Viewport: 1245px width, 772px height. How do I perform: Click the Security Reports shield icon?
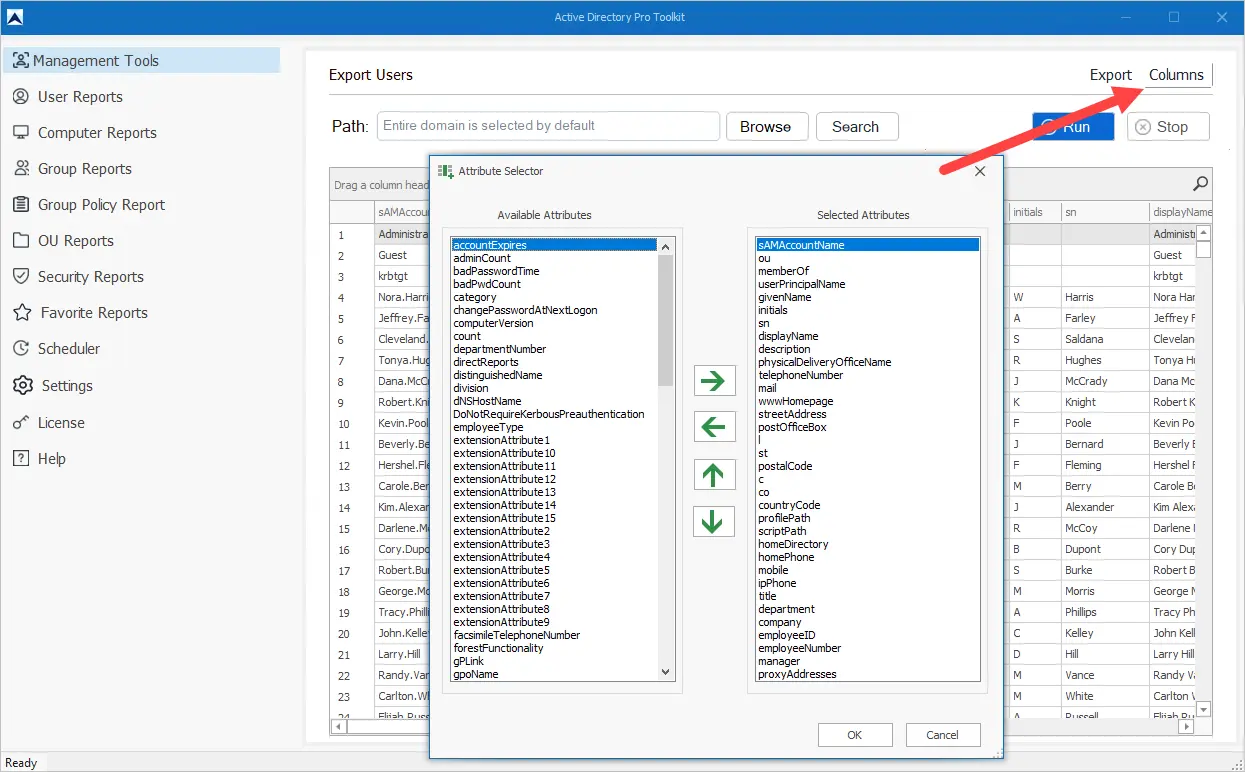(20, 277)
